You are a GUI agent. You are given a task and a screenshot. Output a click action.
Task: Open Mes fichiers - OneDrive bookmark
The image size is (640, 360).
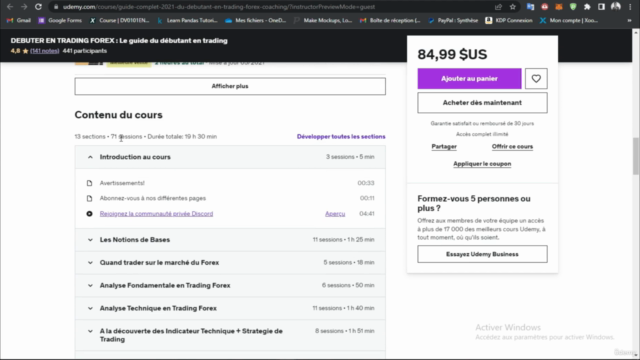256,20
